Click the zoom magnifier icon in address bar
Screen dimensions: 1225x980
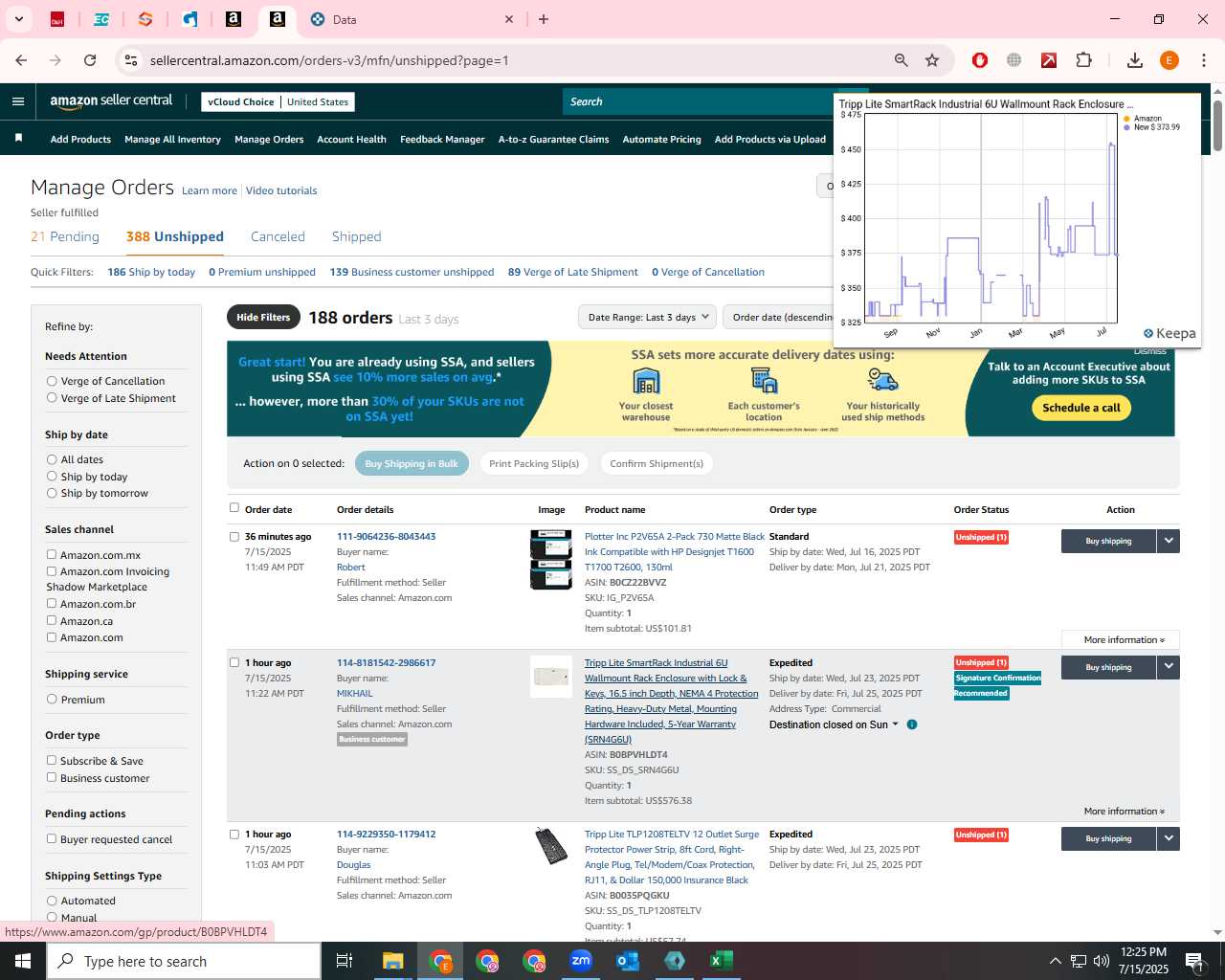[x=901, y=60]
